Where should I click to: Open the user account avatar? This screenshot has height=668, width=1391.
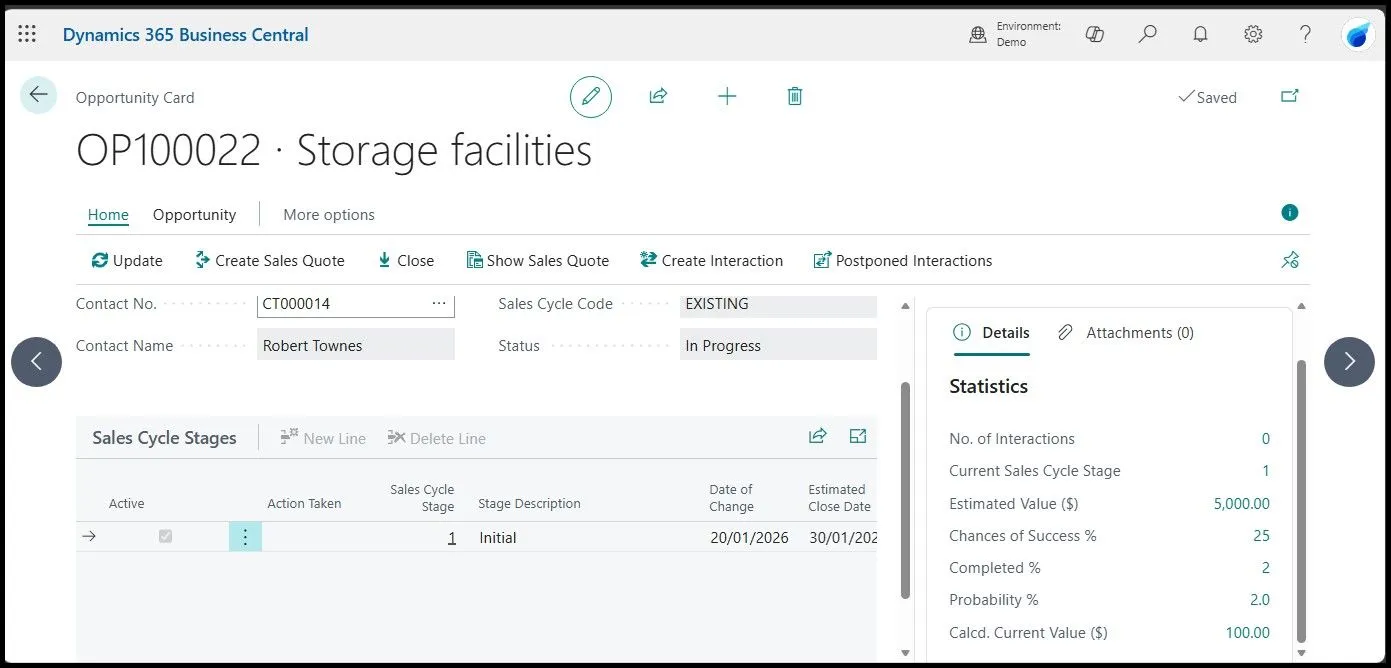tap(1358, 34)
